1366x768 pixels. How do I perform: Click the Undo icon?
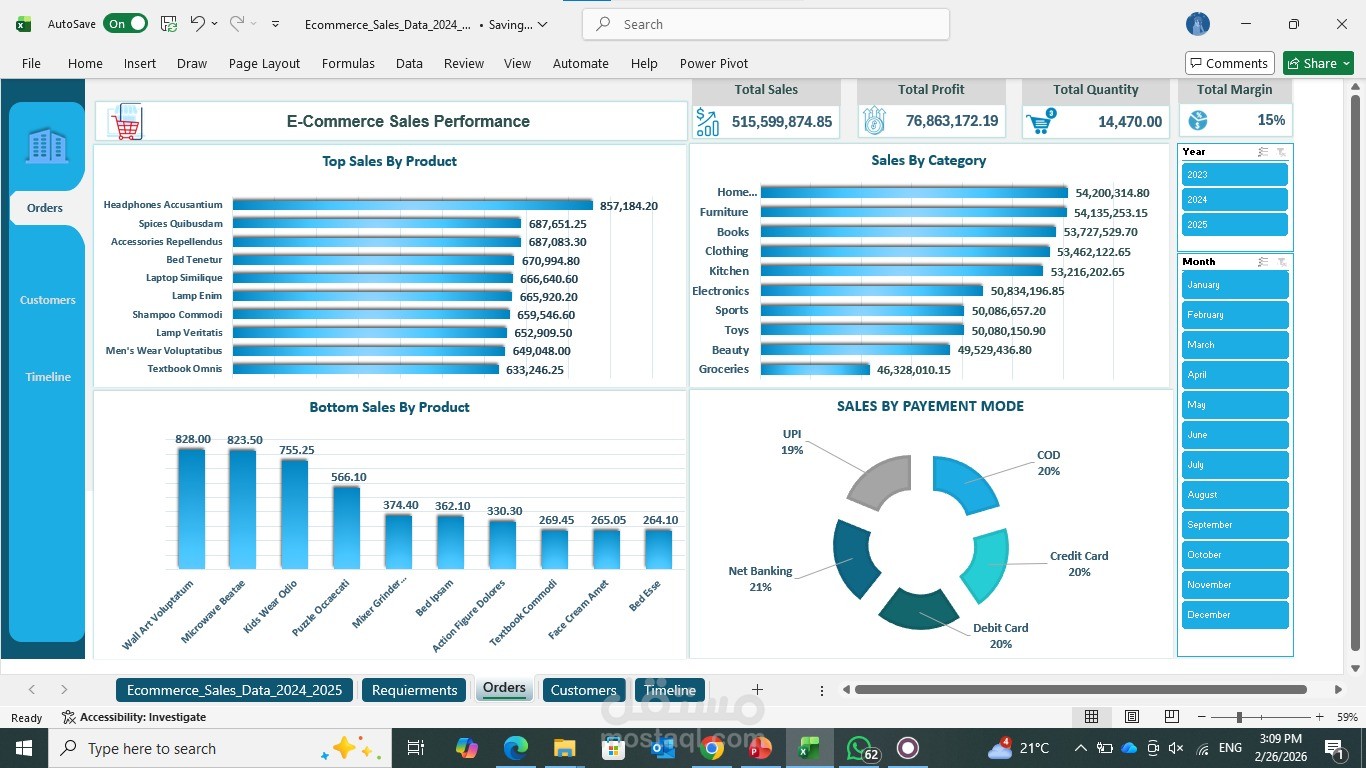click(x=197, y=24)
